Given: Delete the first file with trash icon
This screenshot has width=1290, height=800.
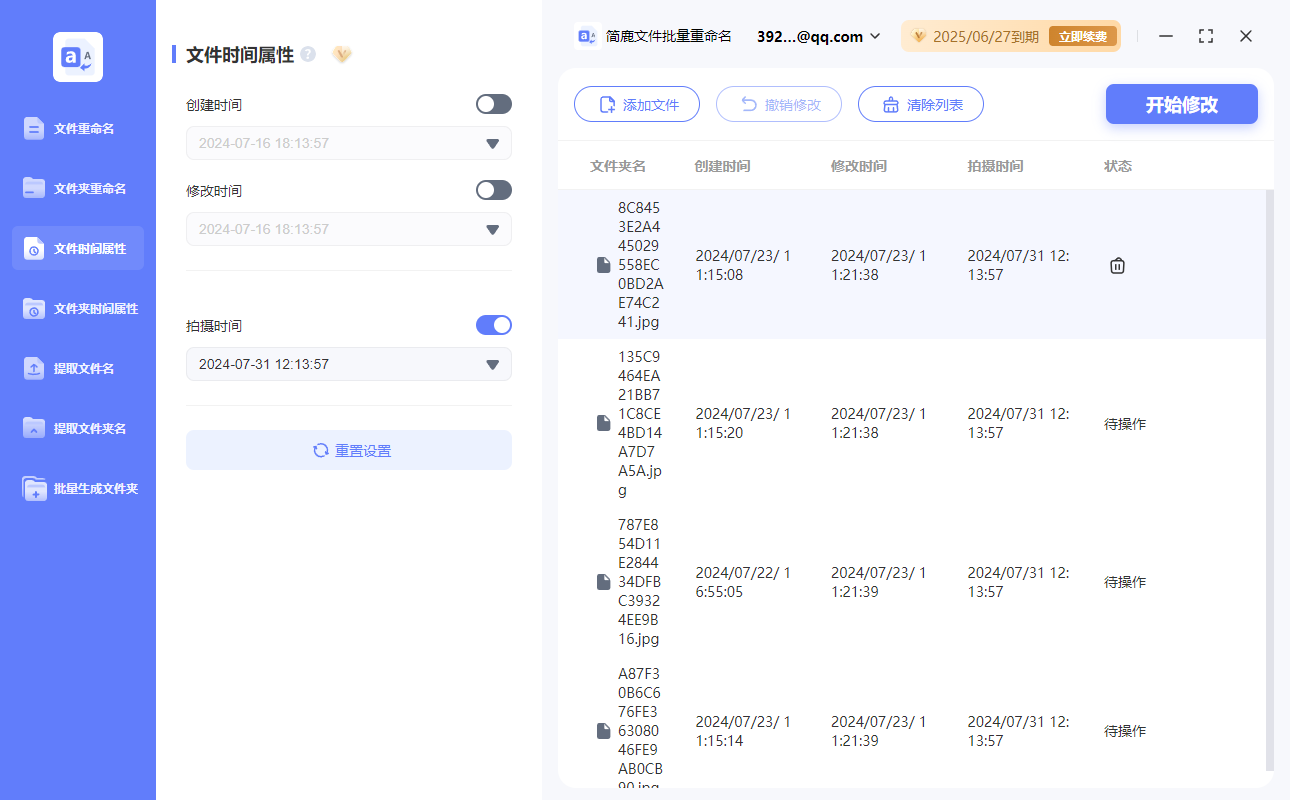Looking at the screenshot, I should click(1117, 265).
